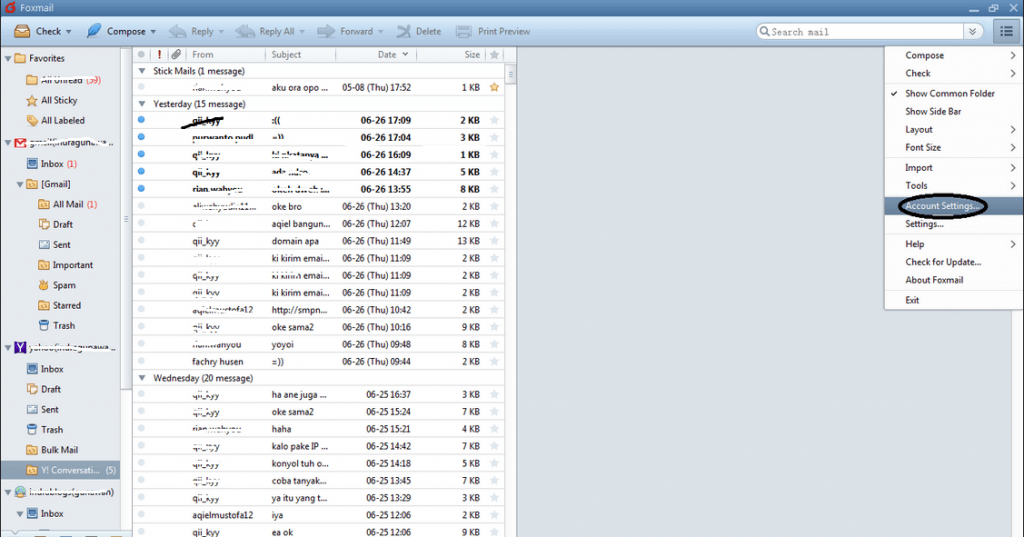
Task: Collapse the Wednesday message group
Action: (x=142, y=378)
